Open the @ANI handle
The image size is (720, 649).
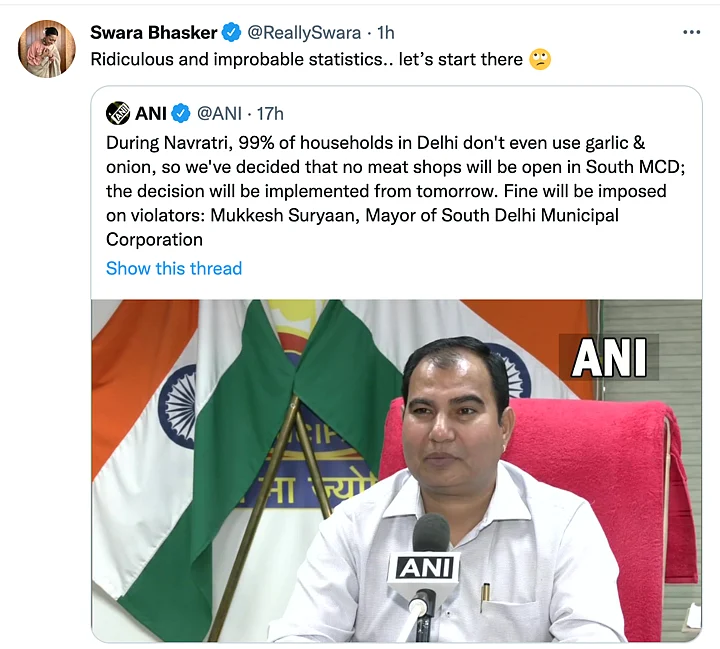pyautogui.click(x=219, y=113)
